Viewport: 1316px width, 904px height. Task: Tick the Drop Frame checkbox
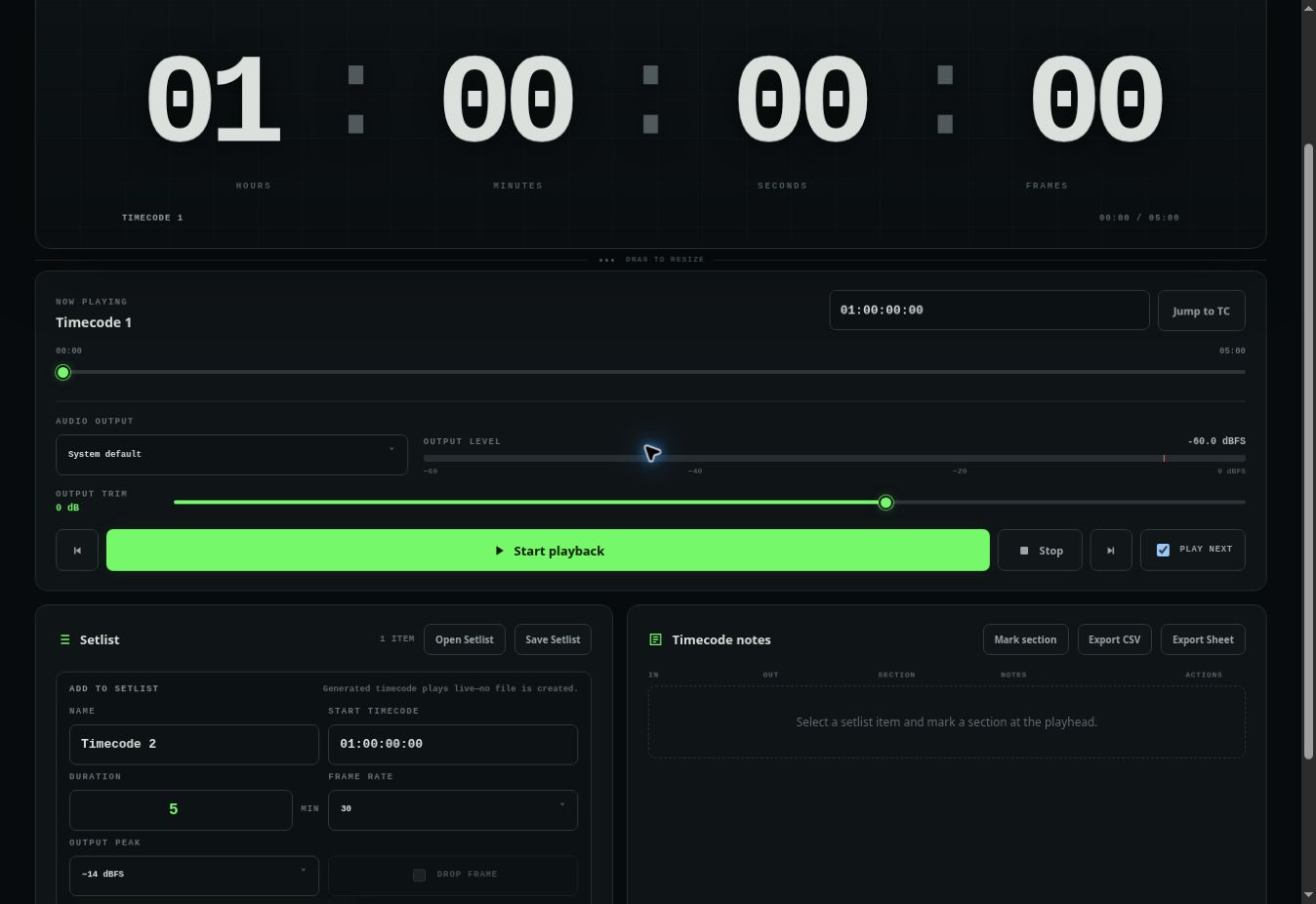419,875
